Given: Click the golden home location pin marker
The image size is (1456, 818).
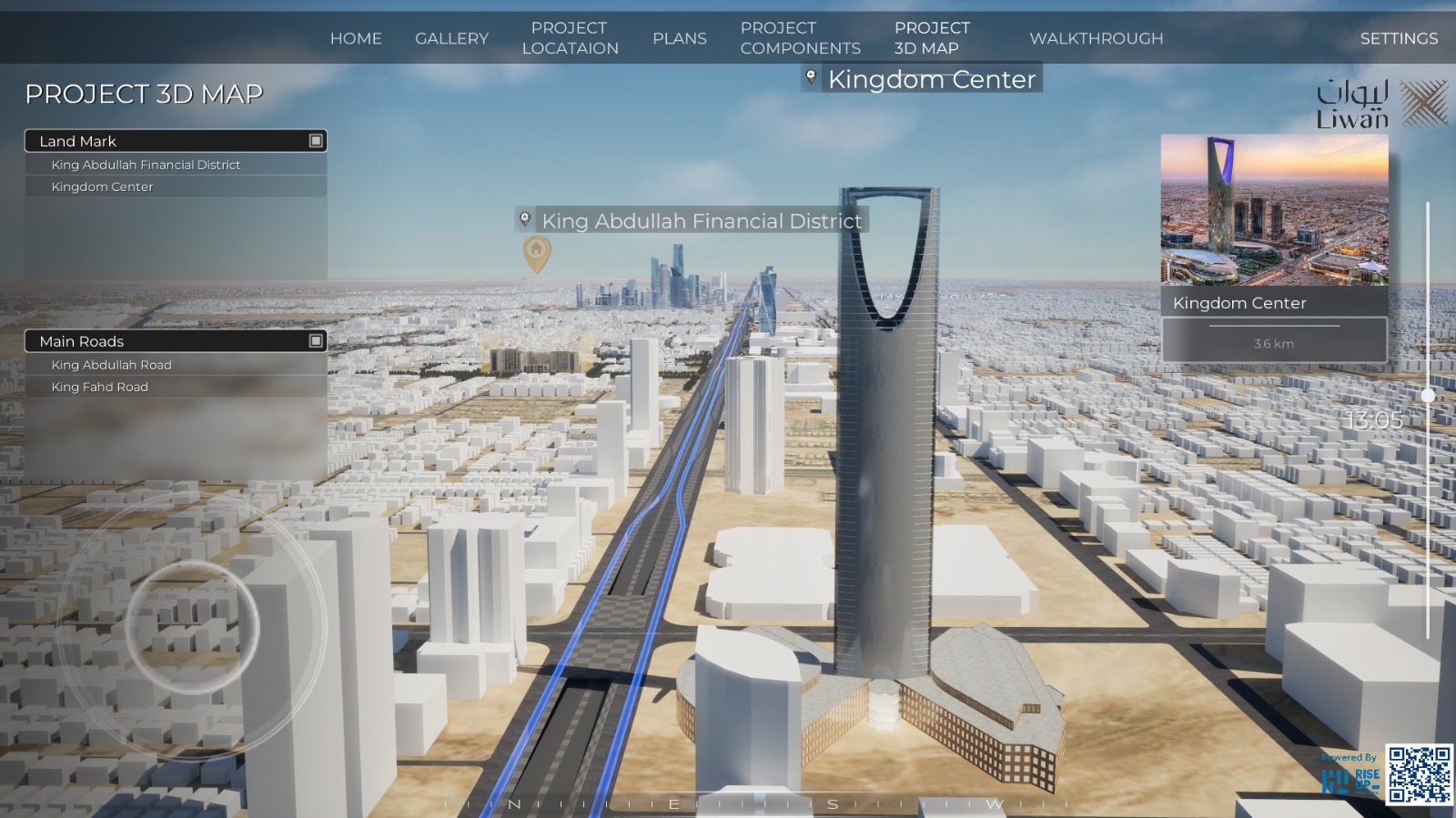Looking at the screenshot, I should pyautogui.click(x=537, y=252).
